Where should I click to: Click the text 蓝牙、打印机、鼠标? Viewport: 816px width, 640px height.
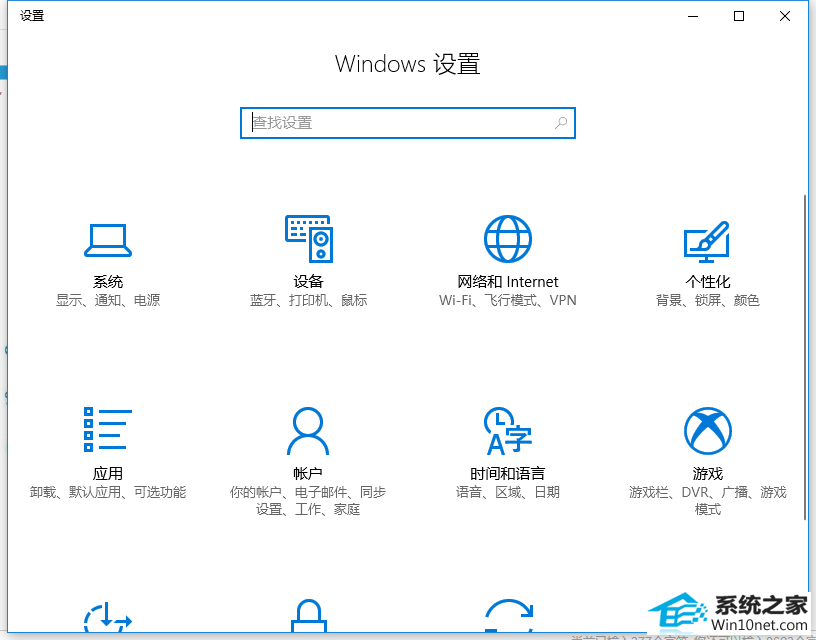(309, 300)
